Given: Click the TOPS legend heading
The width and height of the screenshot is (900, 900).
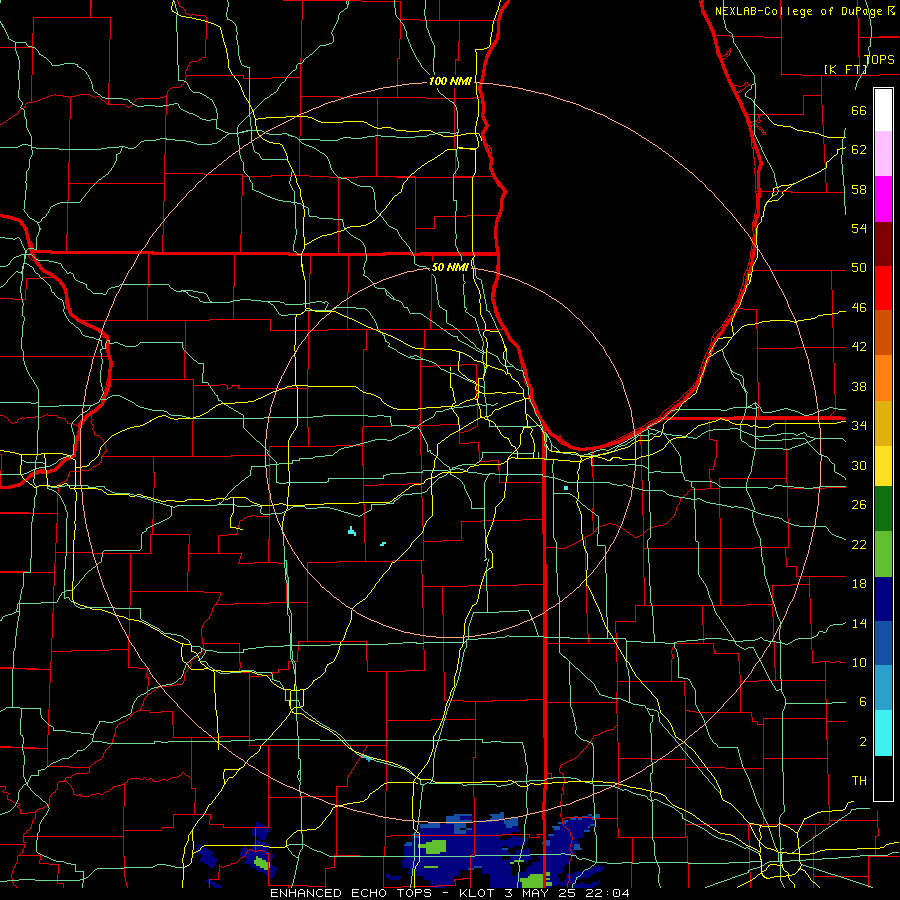Looking at the screenshot, I should [879, 59].
